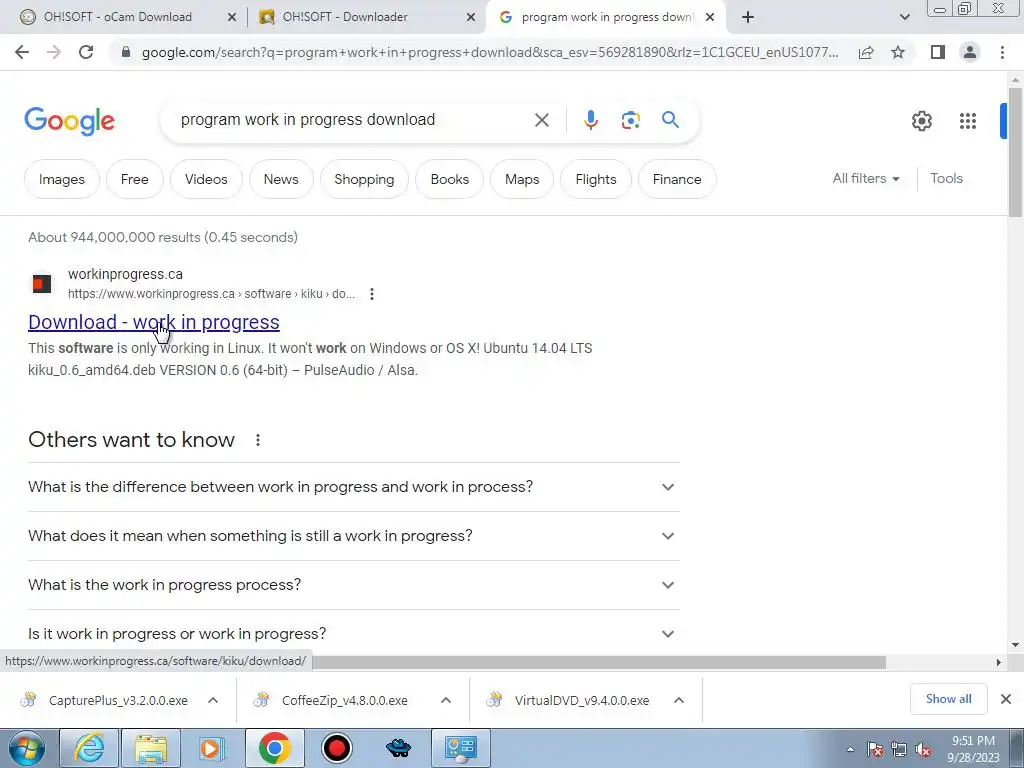Open the Chrome three-dot menu
This screenshot has height=768, width=1024.
click(1002, 52)
